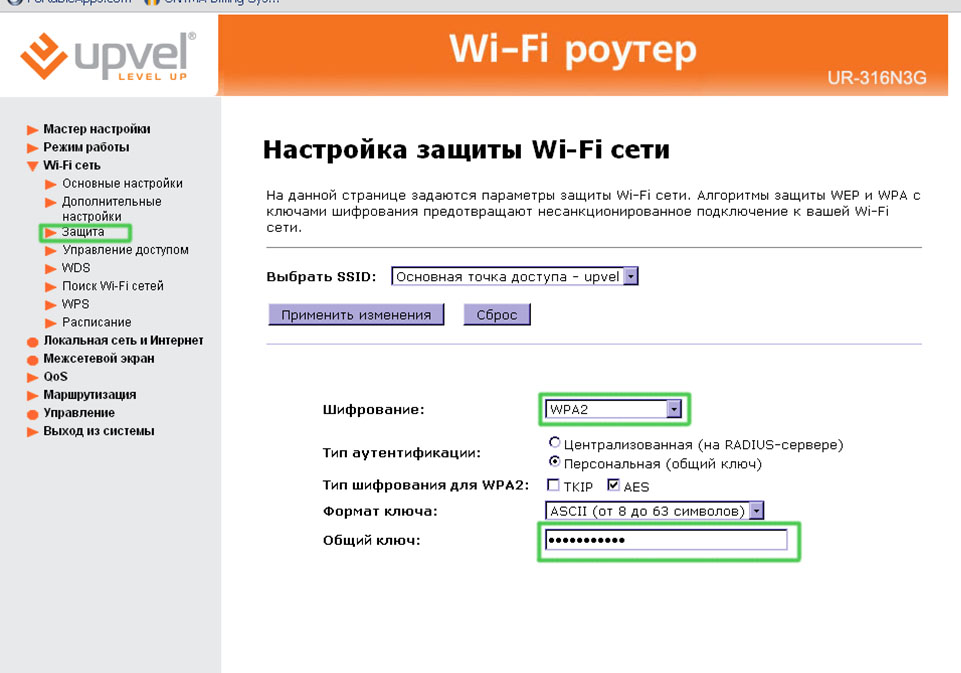Click arrow icon next to Режим работы
This screenshot has height=673, width=961.
(33, 148)
